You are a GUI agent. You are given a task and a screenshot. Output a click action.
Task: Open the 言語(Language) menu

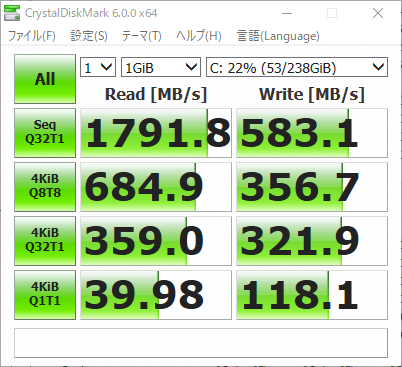[278, 36]
